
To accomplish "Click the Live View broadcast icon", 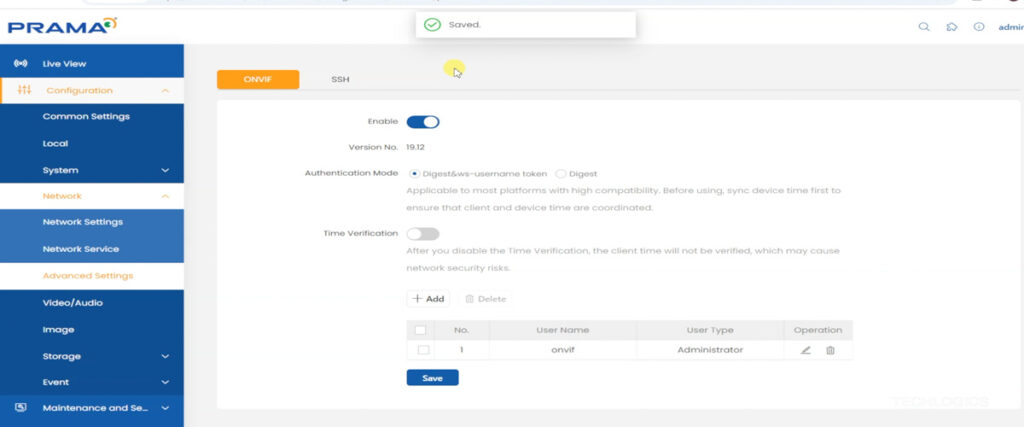I will pos(20,64).
